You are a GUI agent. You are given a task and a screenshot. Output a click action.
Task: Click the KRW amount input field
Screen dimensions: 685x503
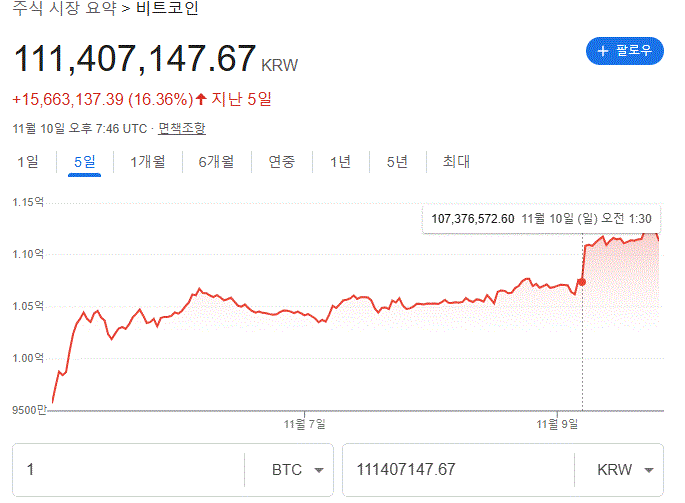point(455,470)
